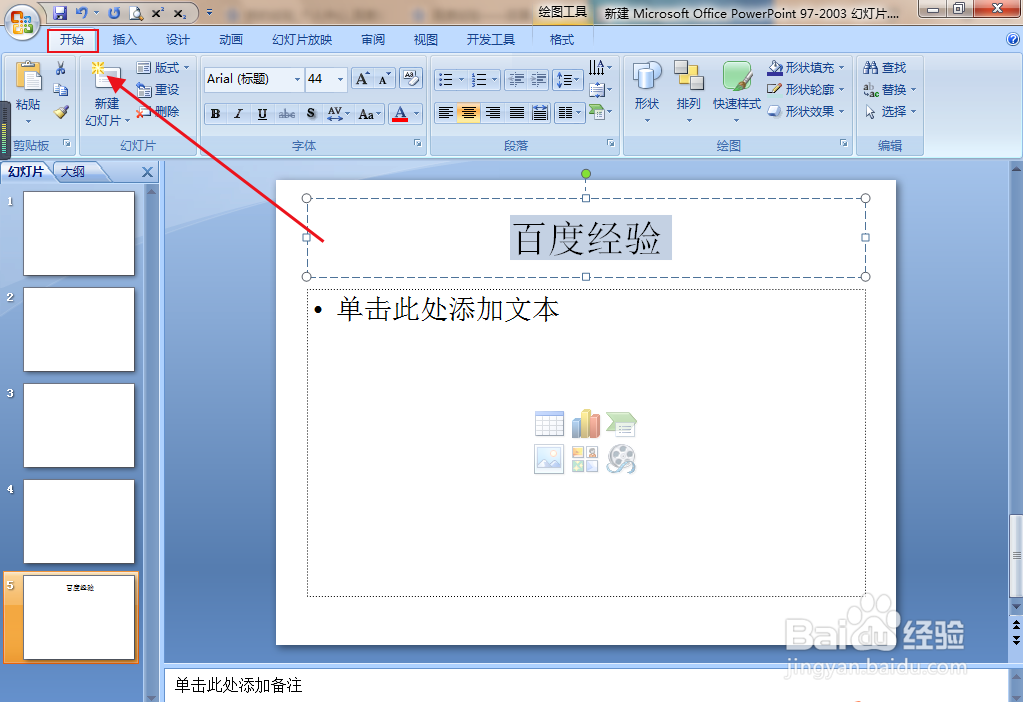Switch to the 设计 tab
This screenshot has height=702, width=1023.
177,40
